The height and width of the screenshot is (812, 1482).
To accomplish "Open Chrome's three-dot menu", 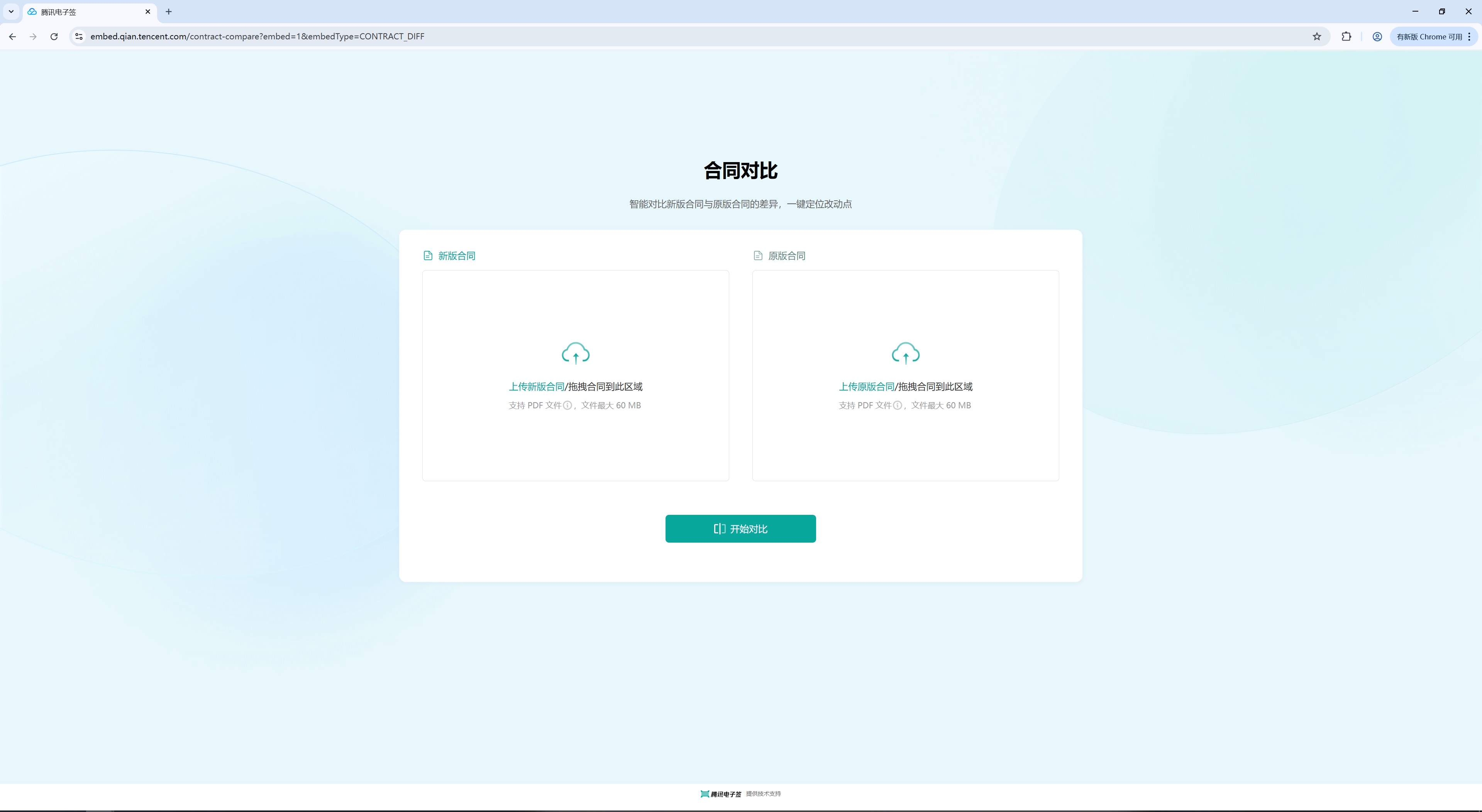I will click(1469, 36).
